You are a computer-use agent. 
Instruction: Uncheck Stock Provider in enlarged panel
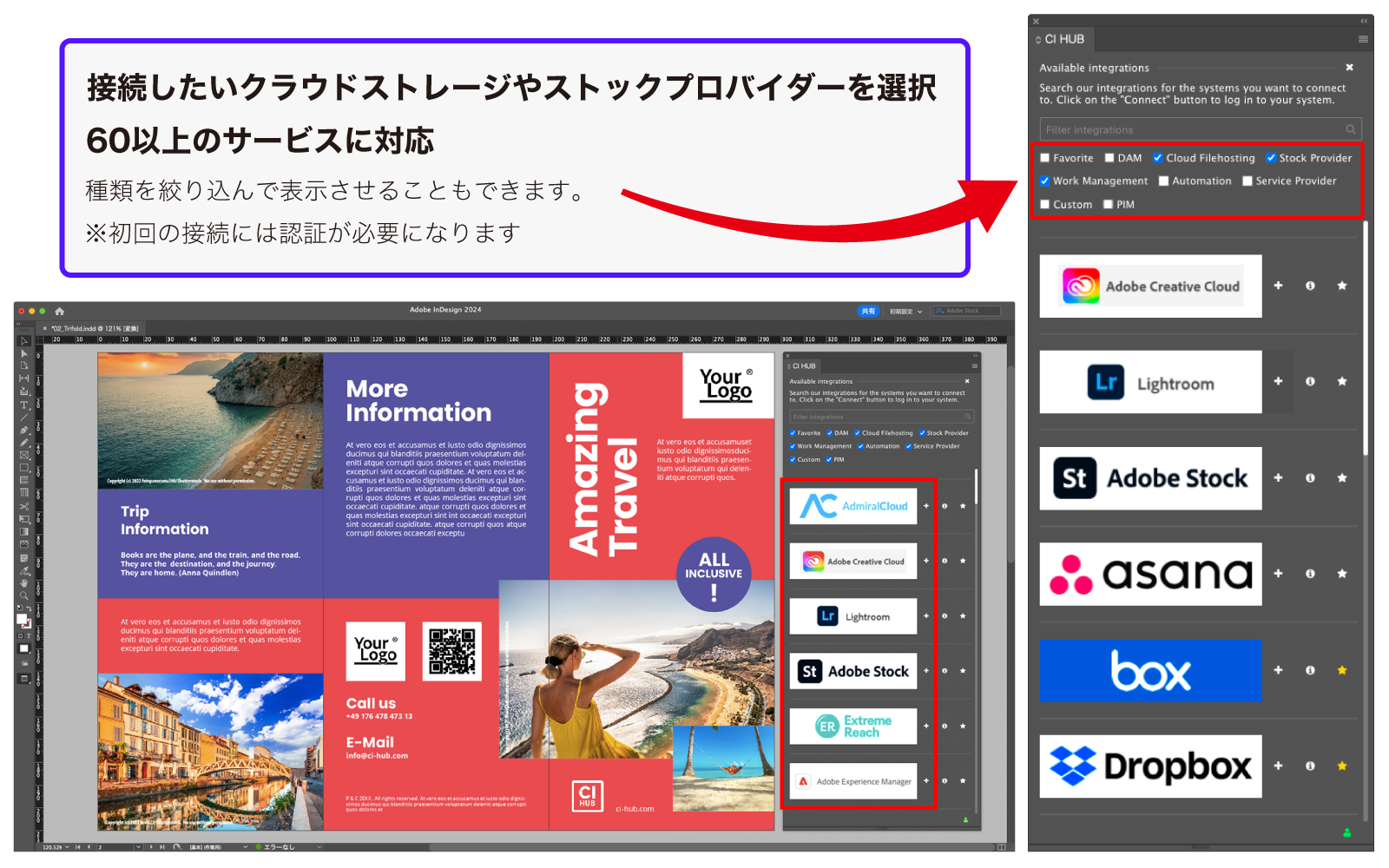pos(1271,158)
